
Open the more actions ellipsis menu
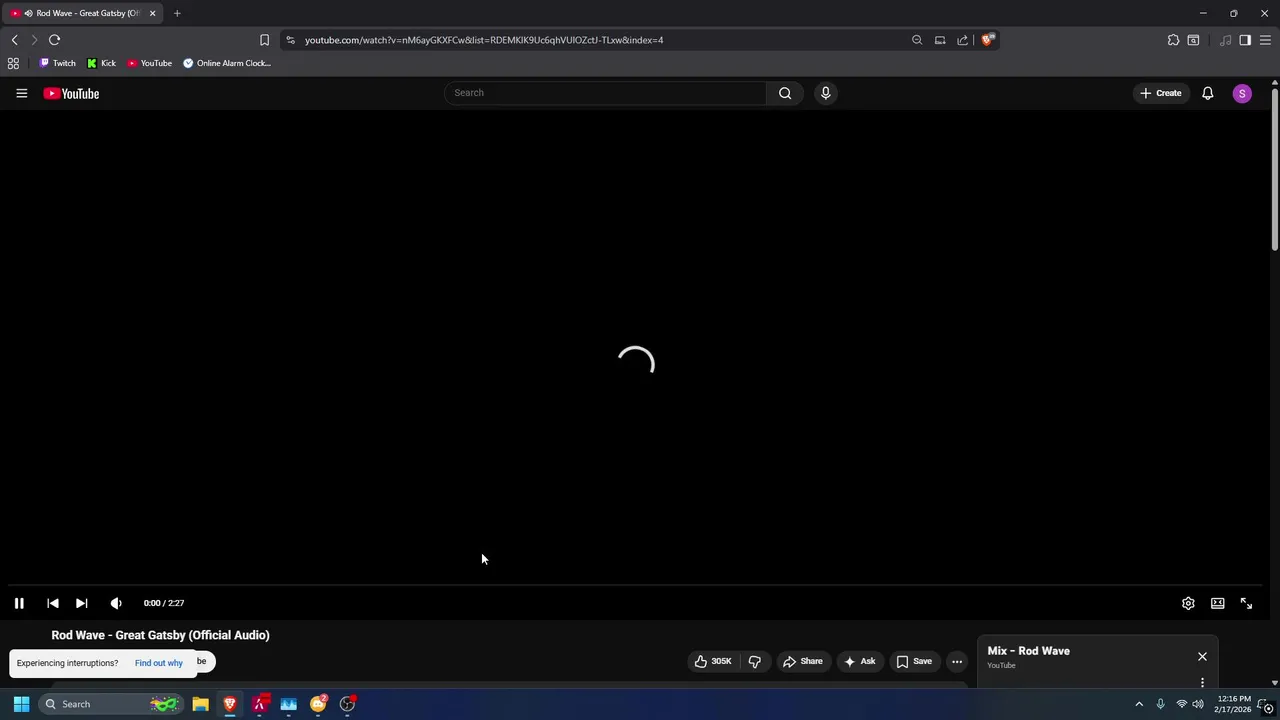coord(957,661)
